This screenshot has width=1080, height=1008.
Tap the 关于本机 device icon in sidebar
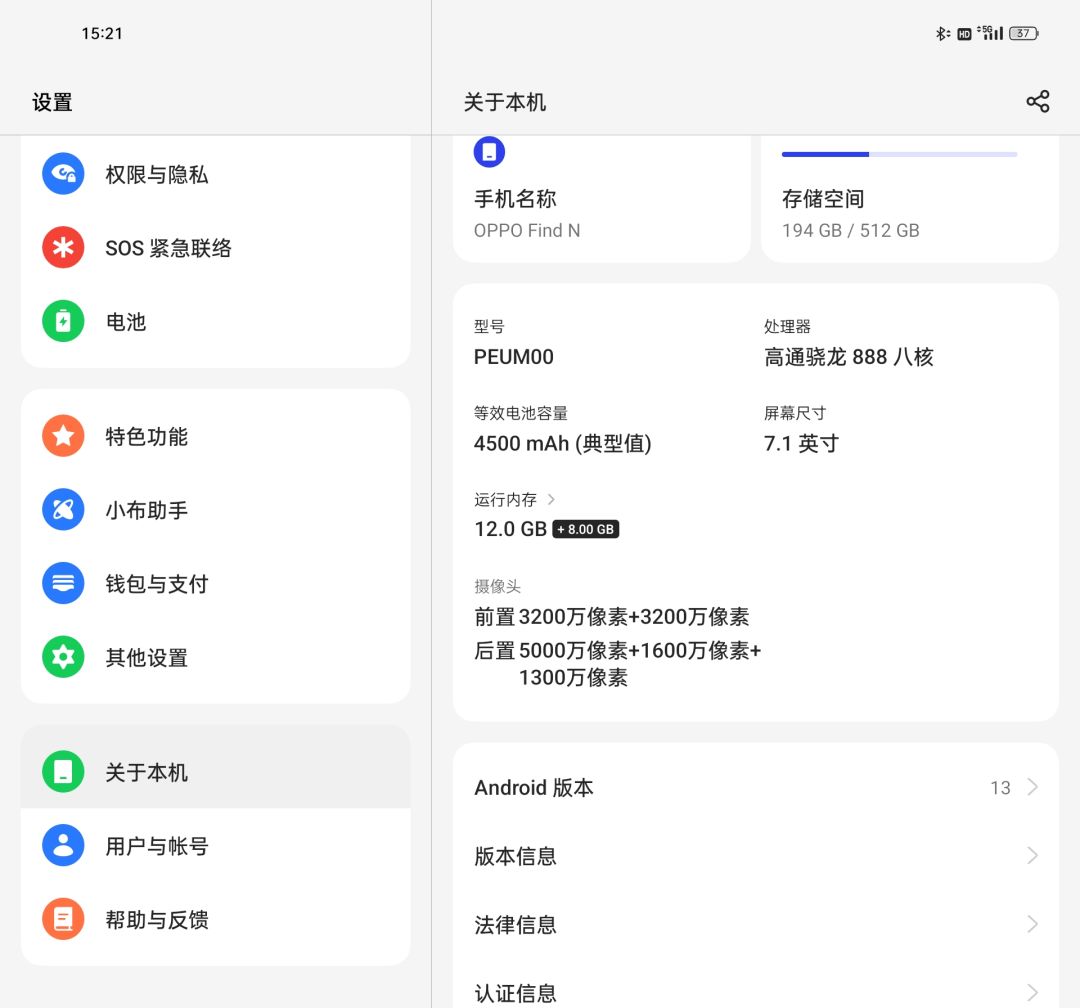click(63, 772)
